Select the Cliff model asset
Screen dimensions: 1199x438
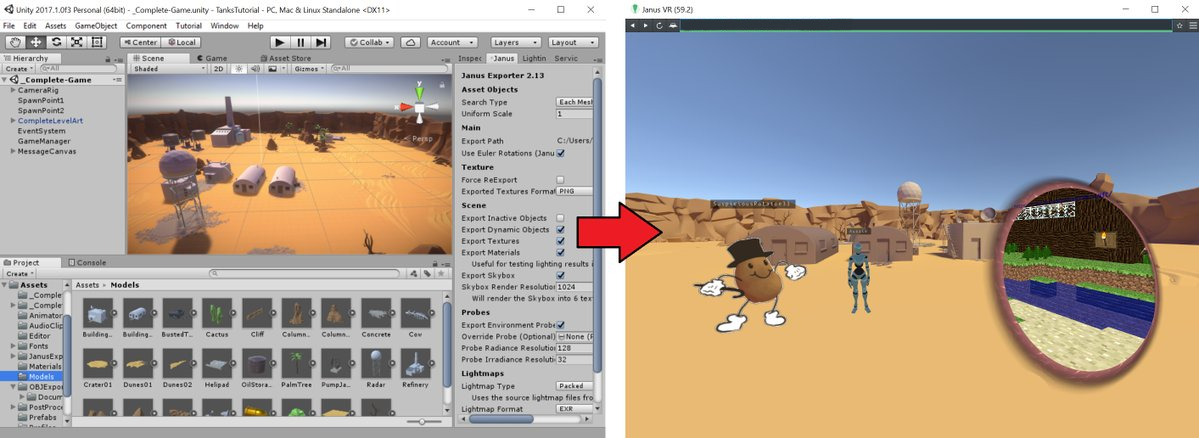click(257, 313)
